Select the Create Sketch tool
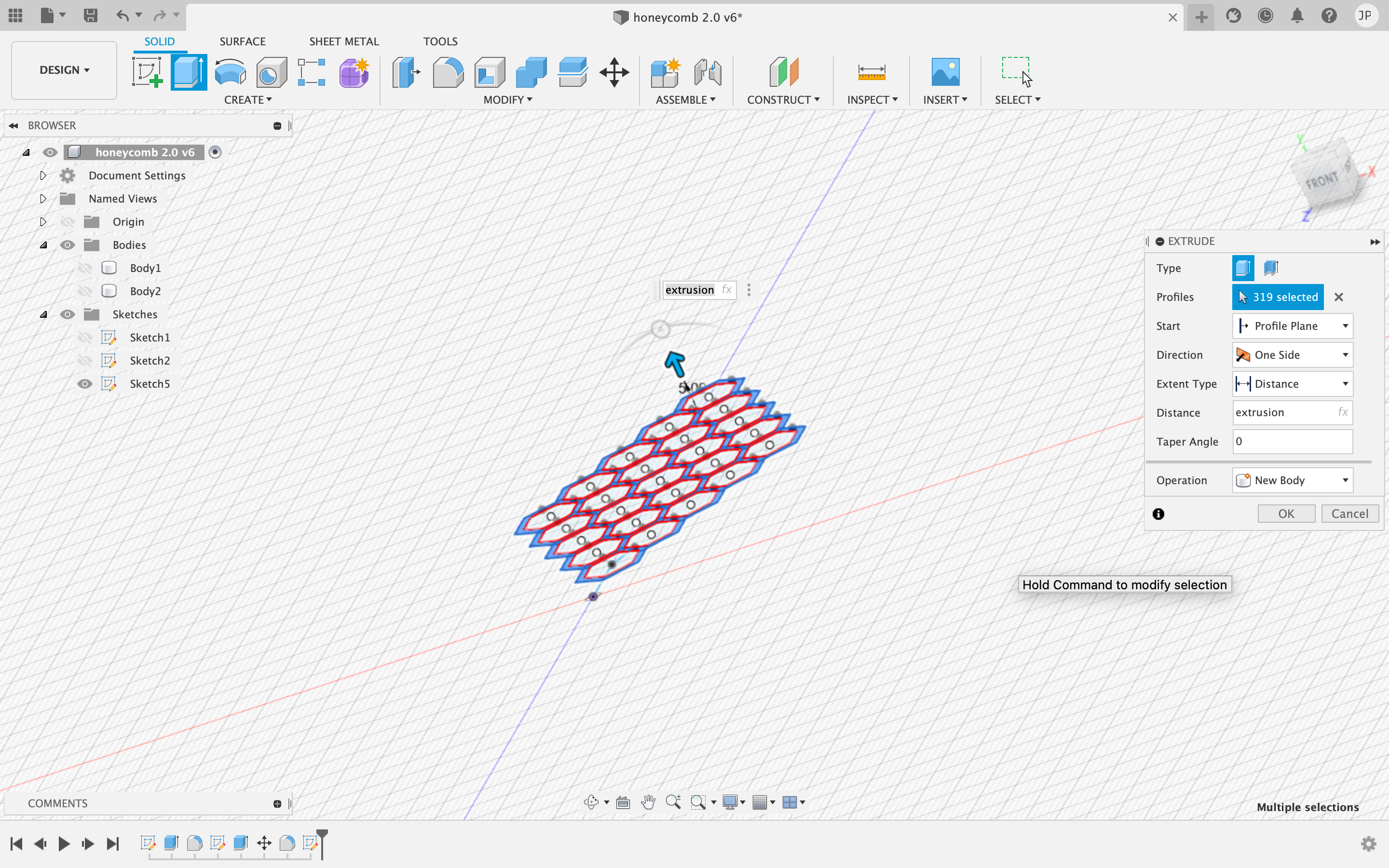 148,72
